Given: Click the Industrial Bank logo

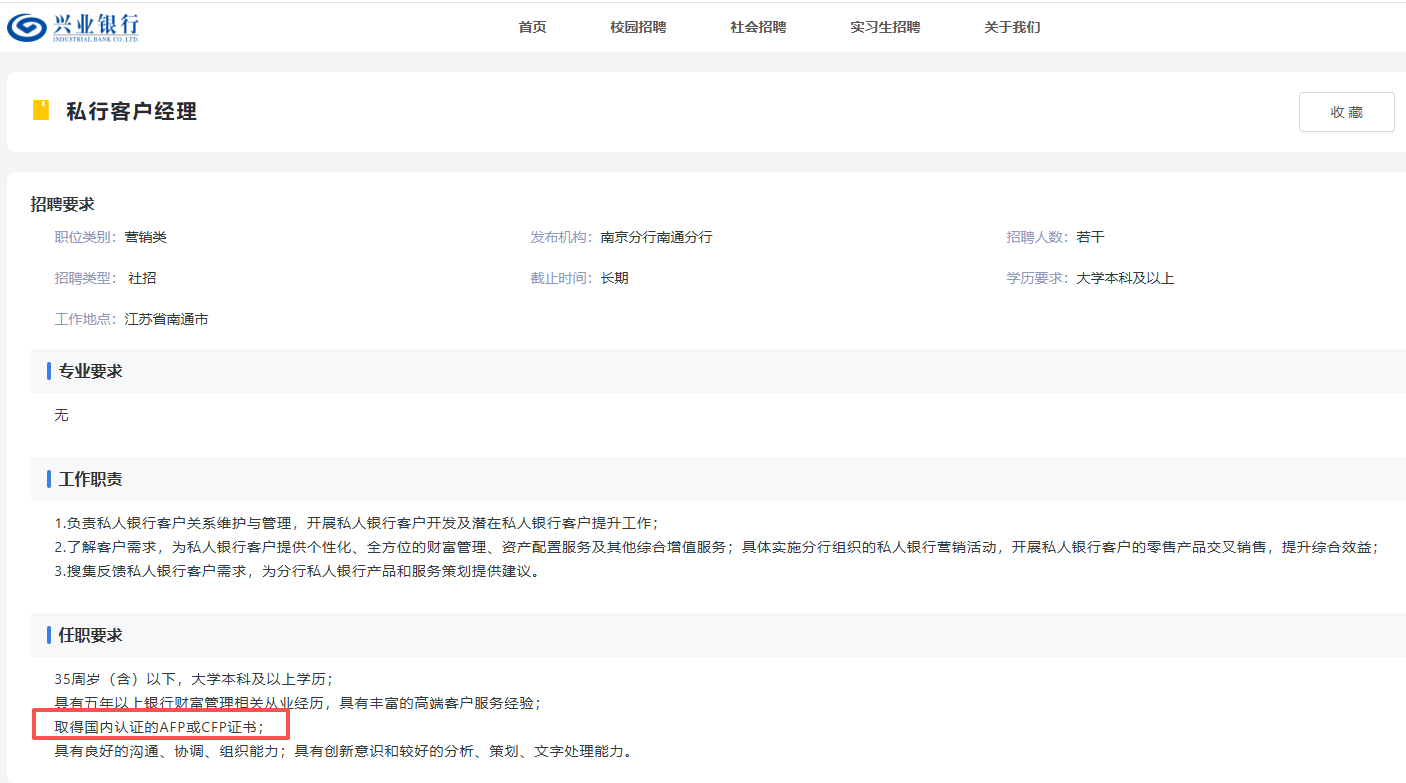Looking at the screenshot, I should click(73, 27).
